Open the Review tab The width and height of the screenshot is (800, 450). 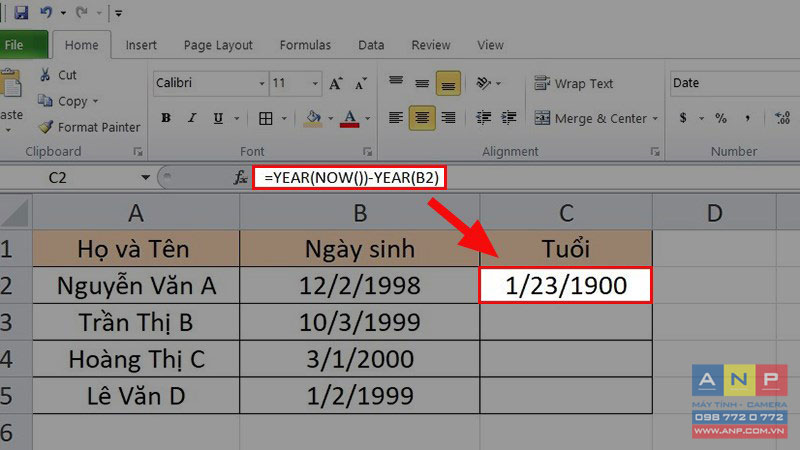(x=431, y=45)
